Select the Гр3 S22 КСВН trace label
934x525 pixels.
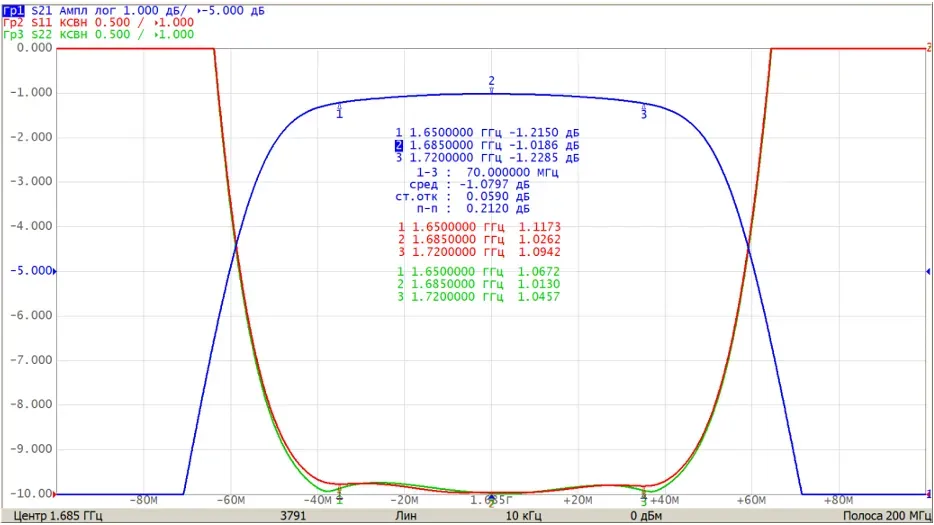(98, 35)
